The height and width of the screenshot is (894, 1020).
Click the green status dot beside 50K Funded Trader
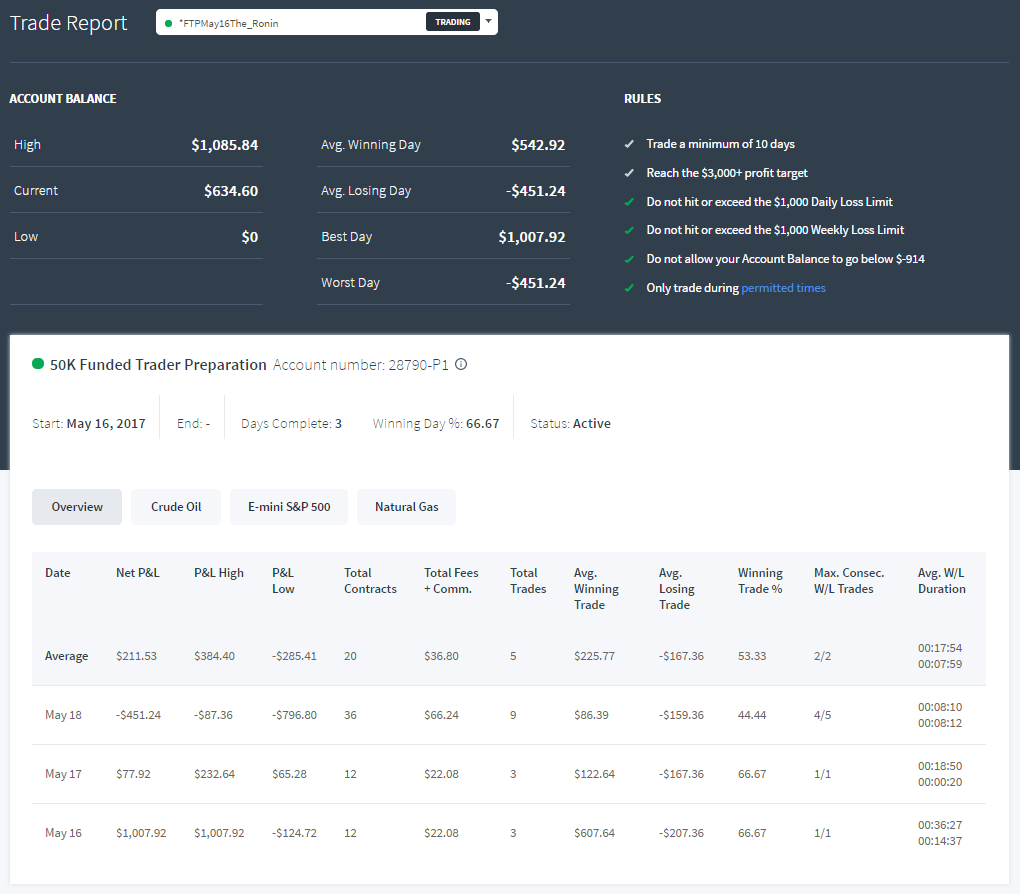pos(38,364)
